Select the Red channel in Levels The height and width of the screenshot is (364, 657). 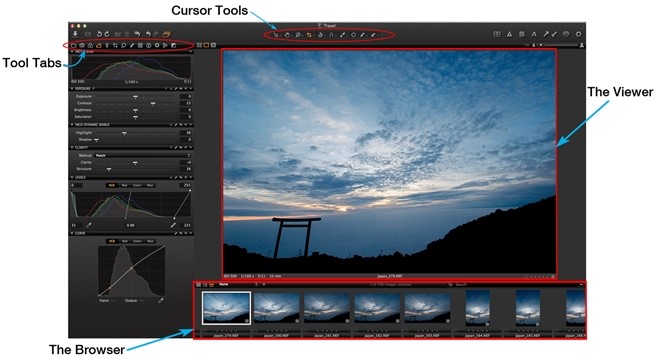(x=124, y=185)
